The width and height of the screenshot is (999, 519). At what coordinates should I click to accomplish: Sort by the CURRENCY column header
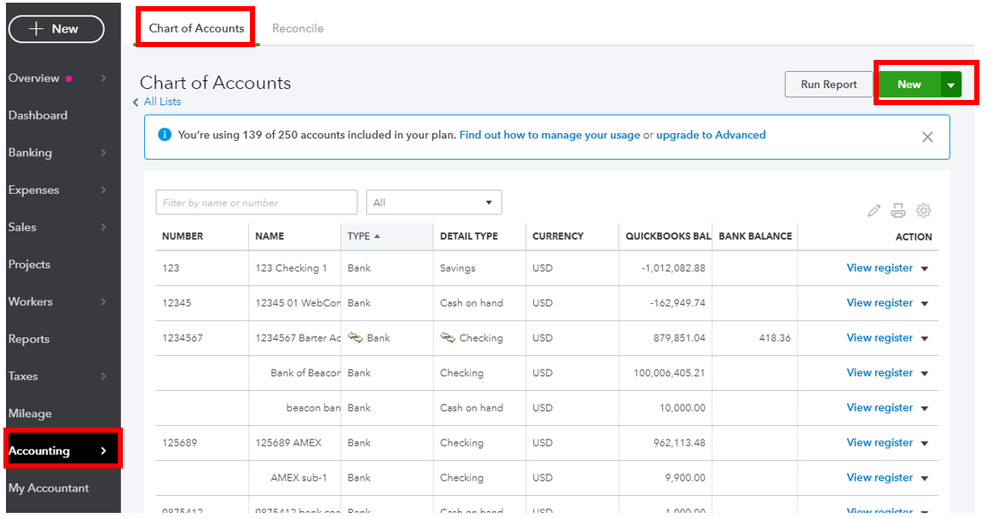tap(557, 236)
